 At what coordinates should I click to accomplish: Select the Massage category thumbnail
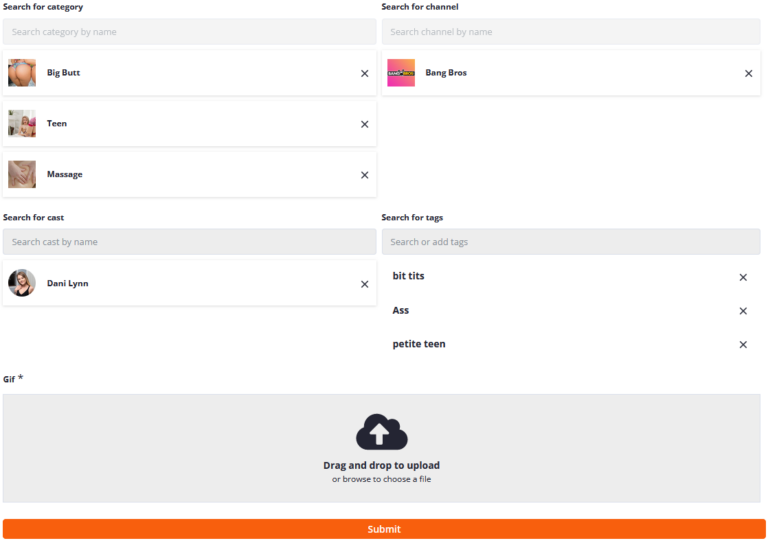point(22,175)
